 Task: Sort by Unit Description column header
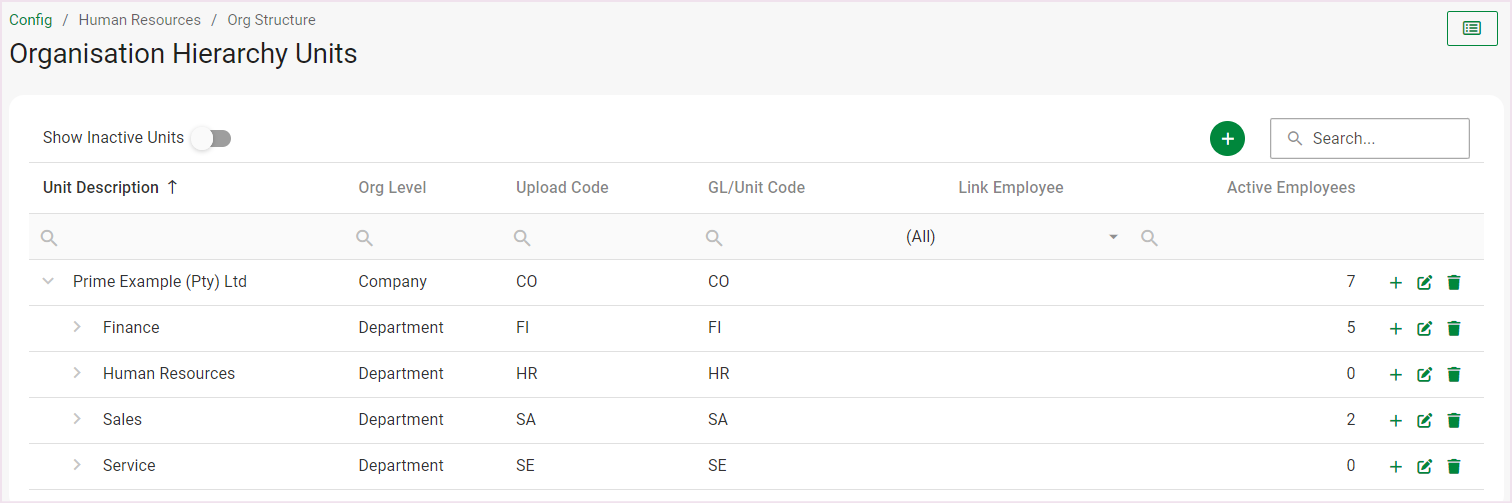tap(101, 188)
